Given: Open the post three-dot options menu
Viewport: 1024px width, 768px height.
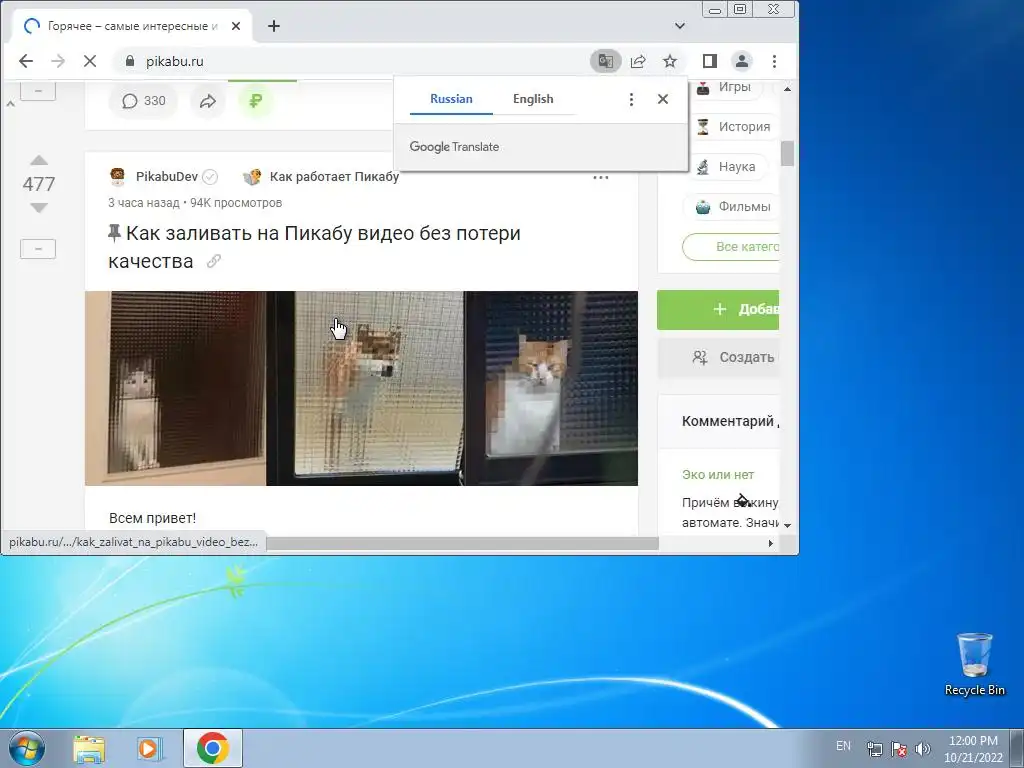Looking at the screenshot, I should 600,177.
